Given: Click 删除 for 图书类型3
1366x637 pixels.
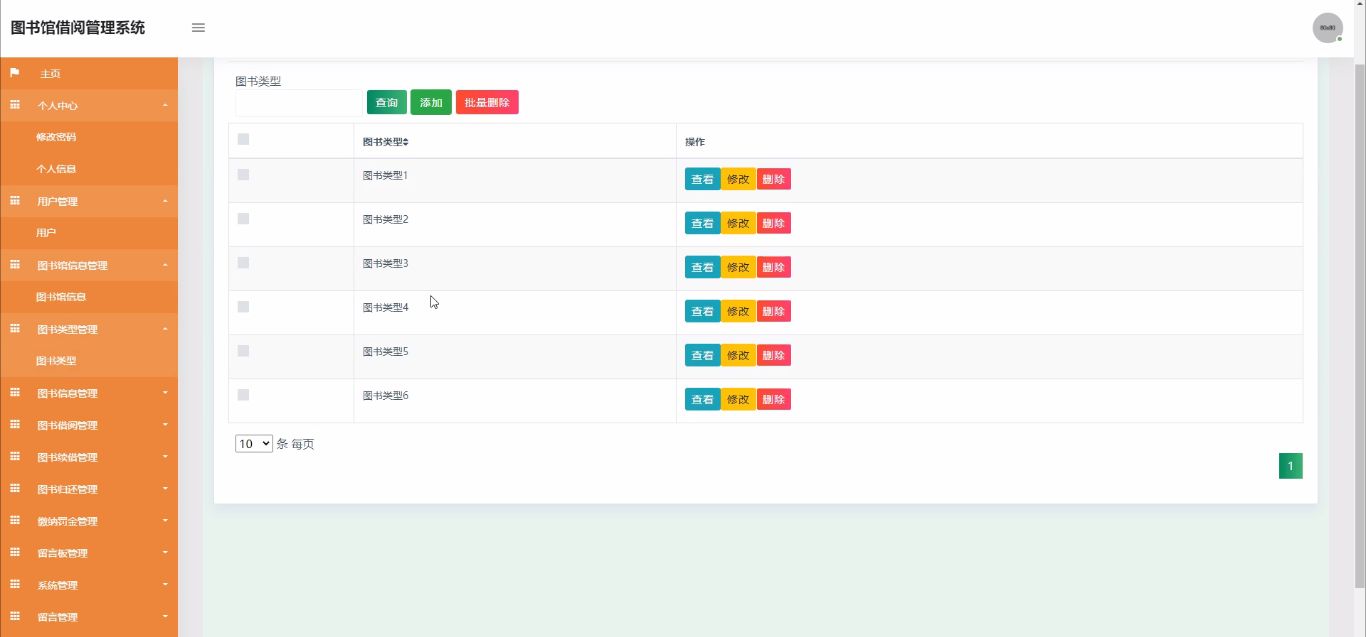Looking at the screenshot, I should [774, 267].
